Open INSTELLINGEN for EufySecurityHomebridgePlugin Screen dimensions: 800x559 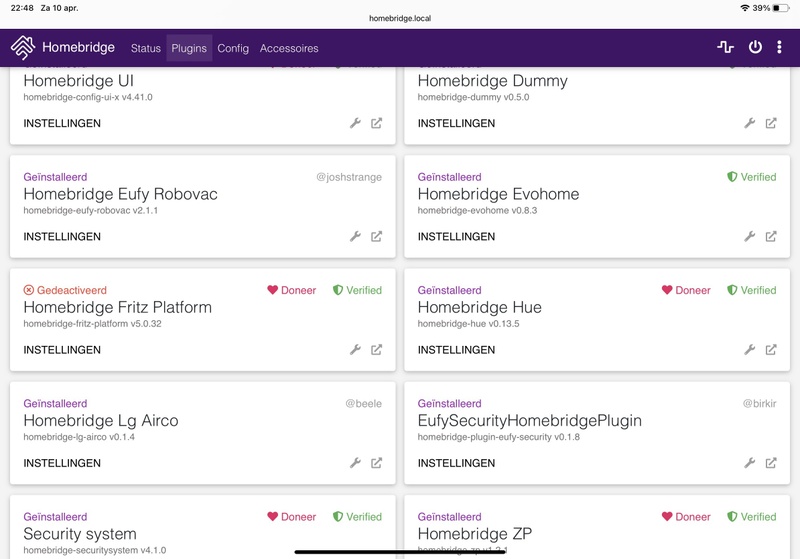pos(457,463)
